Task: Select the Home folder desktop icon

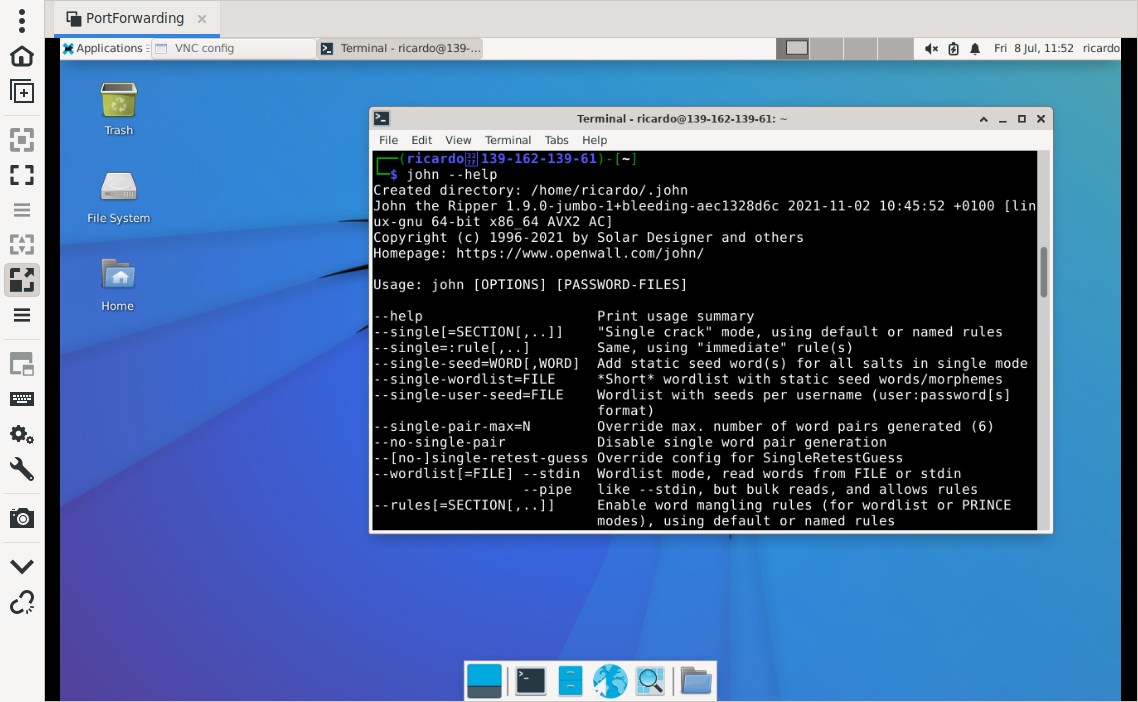Action: tap(118, 285)
